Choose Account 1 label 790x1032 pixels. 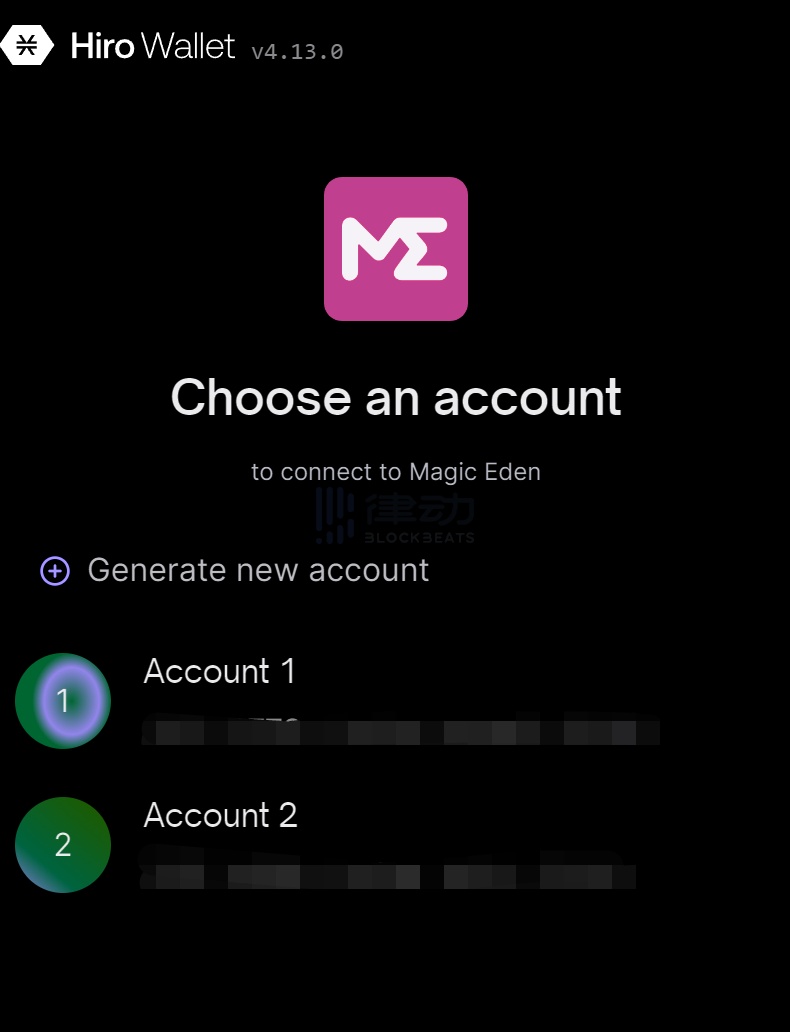pyautogui.click(x=219, y=671)
